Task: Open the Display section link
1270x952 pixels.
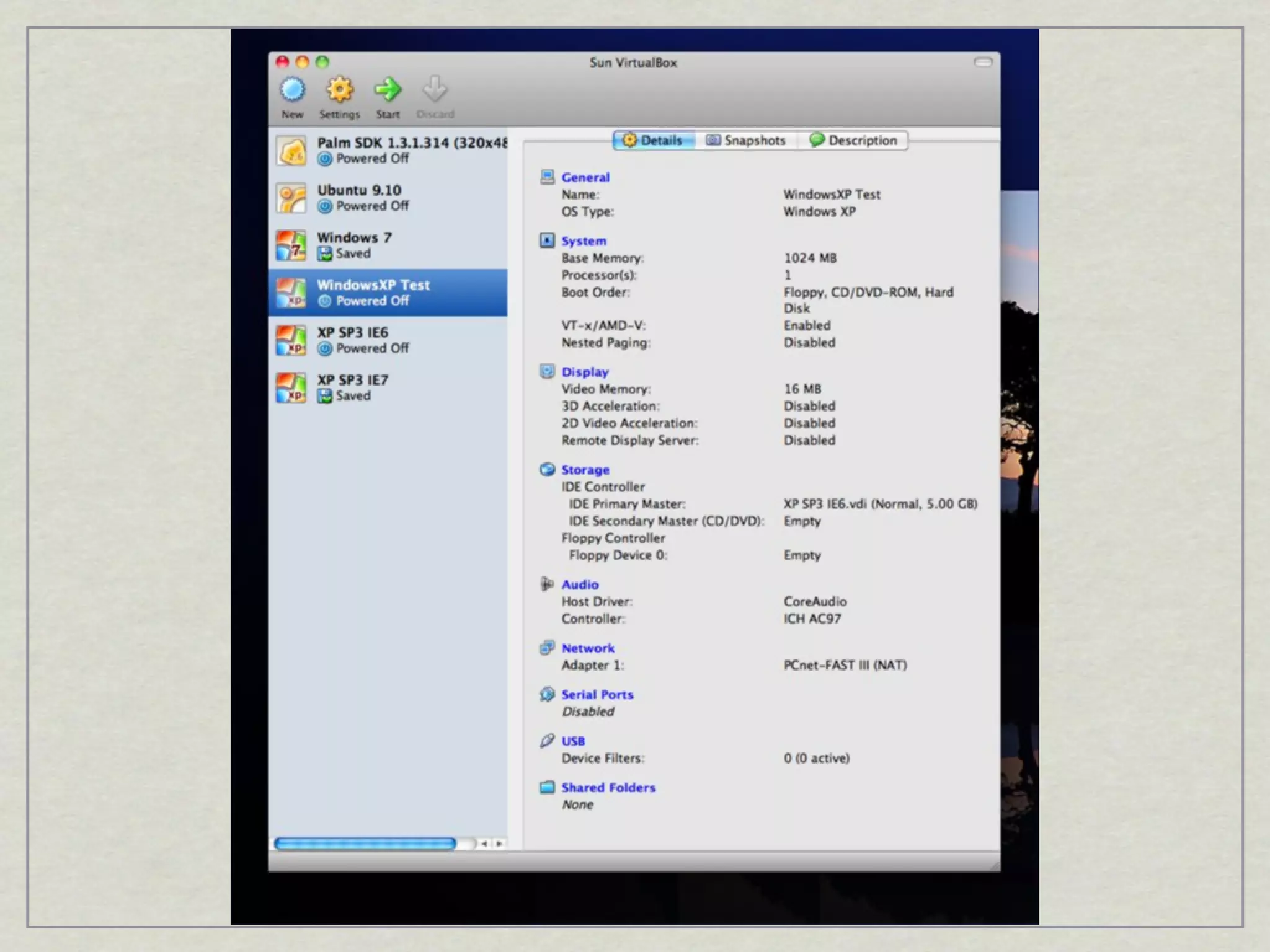Action: 585,372
